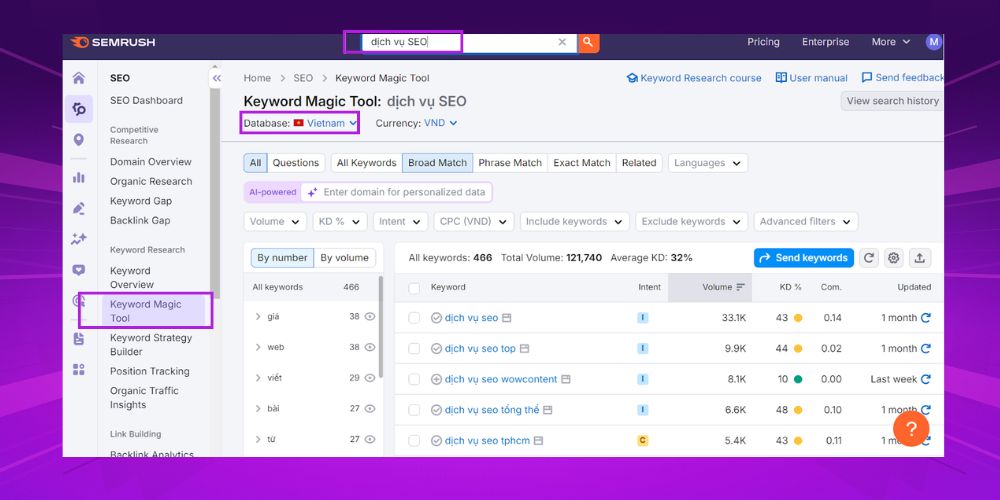This screenshot has width=1000, height=500.
Task: Open SERP icon next to dịch vụ seo tphcm
Action: tap(538, 441)
